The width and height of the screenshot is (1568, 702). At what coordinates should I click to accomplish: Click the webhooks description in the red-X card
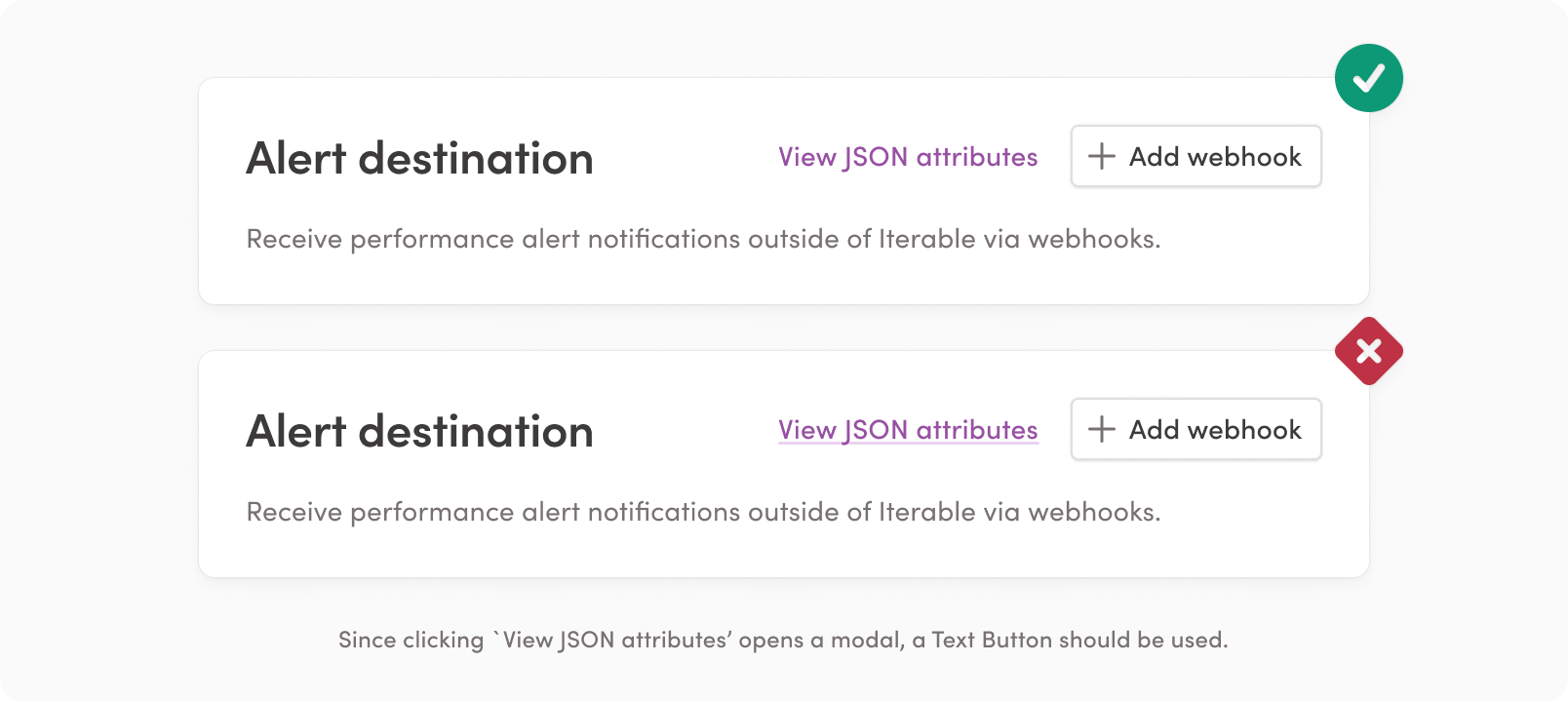[703, 512]
